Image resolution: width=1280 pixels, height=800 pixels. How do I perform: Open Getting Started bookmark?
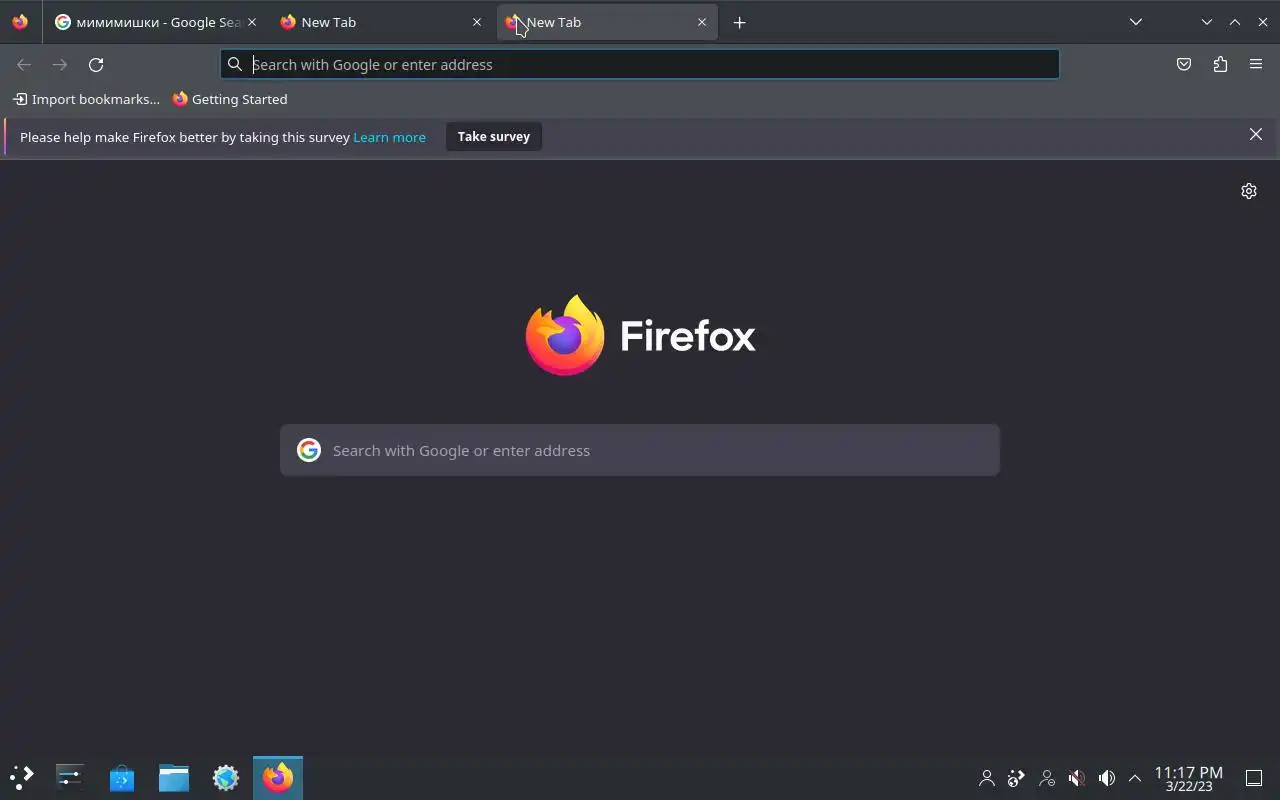[230, 99]
